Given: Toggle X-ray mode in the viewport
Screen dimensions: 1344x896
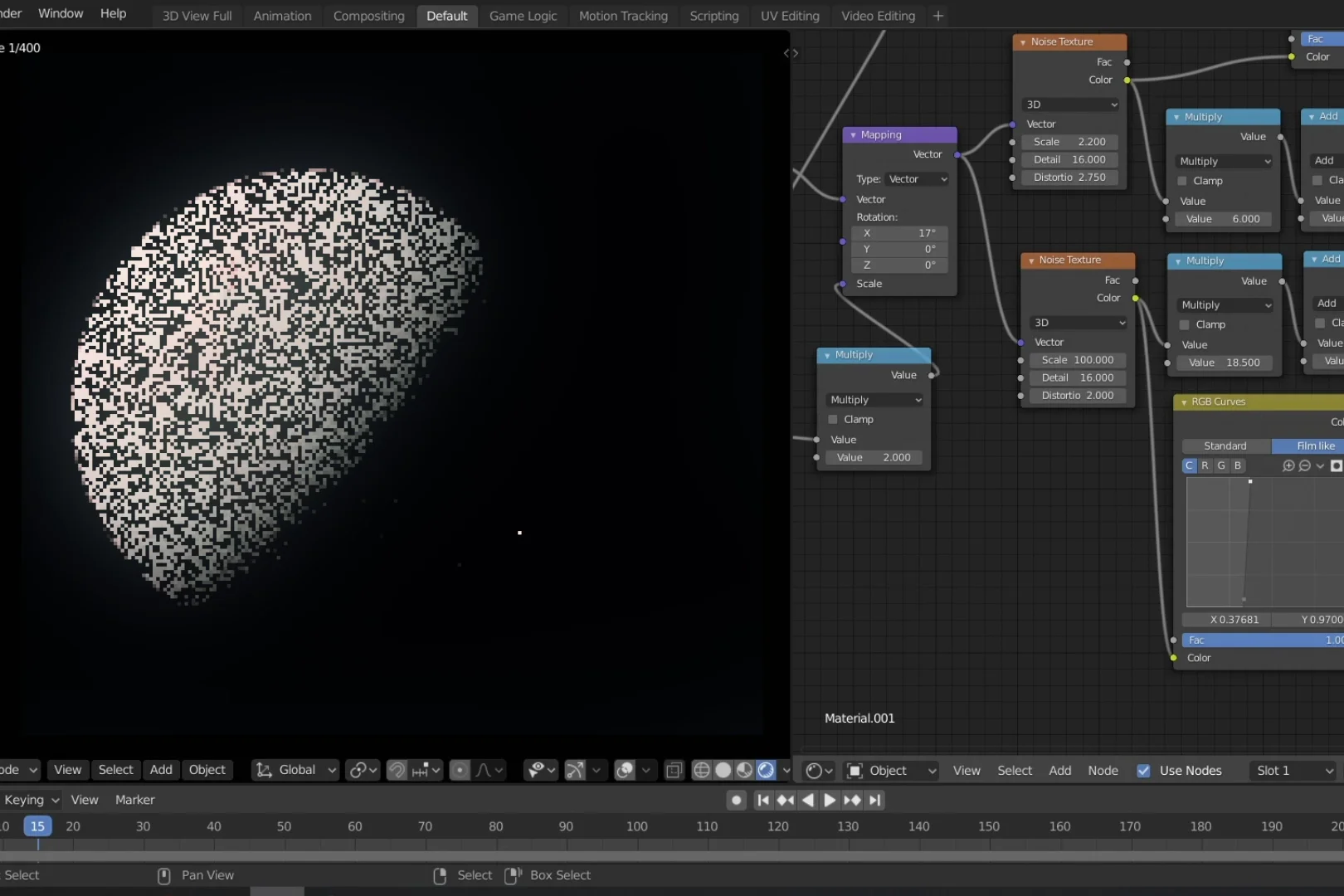Looking at the screenshot, I should tap(674, 770).
